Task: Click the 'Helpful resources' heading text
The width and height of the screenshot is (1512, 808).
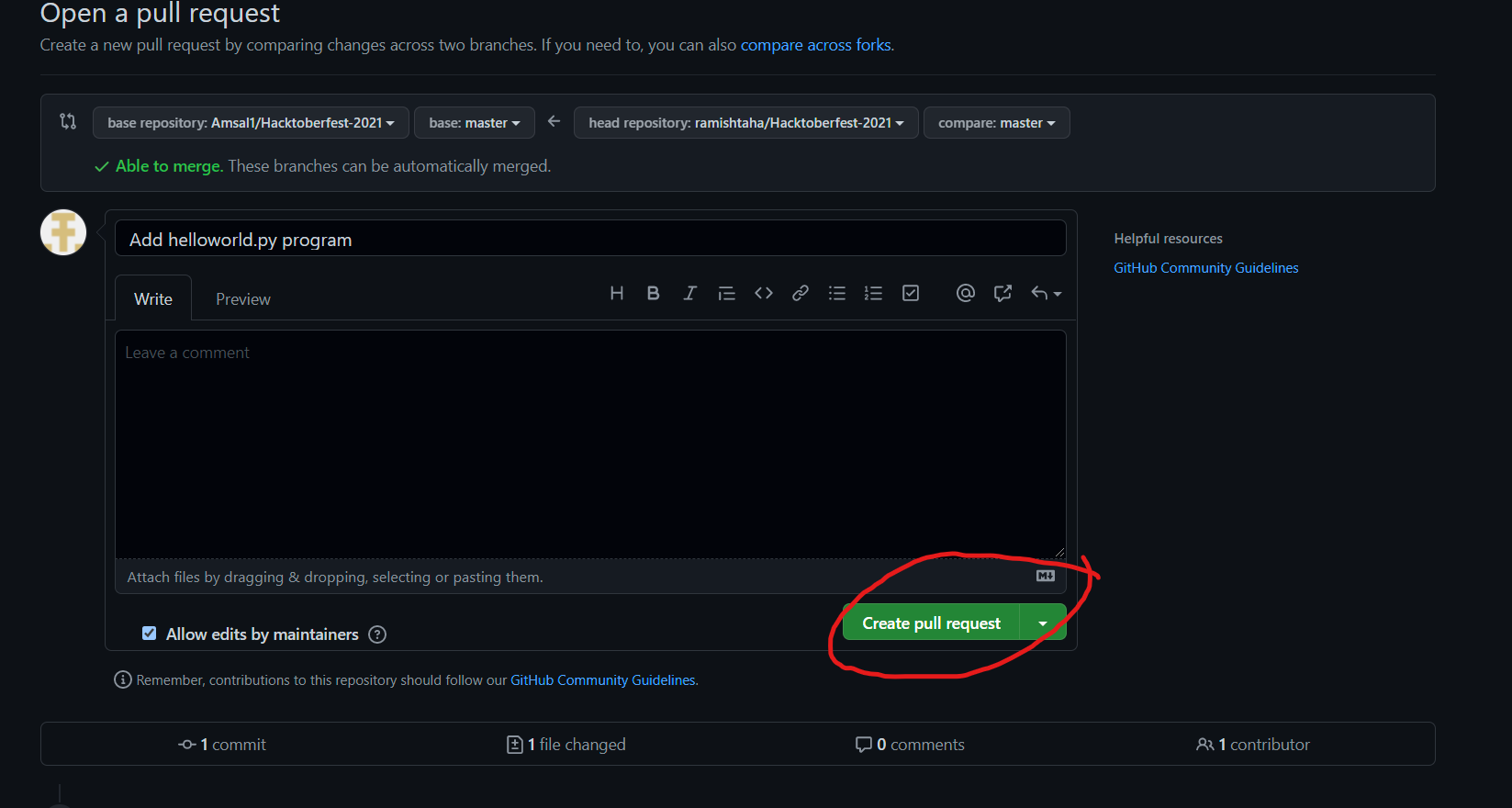Action: (x=1168, y=239)
